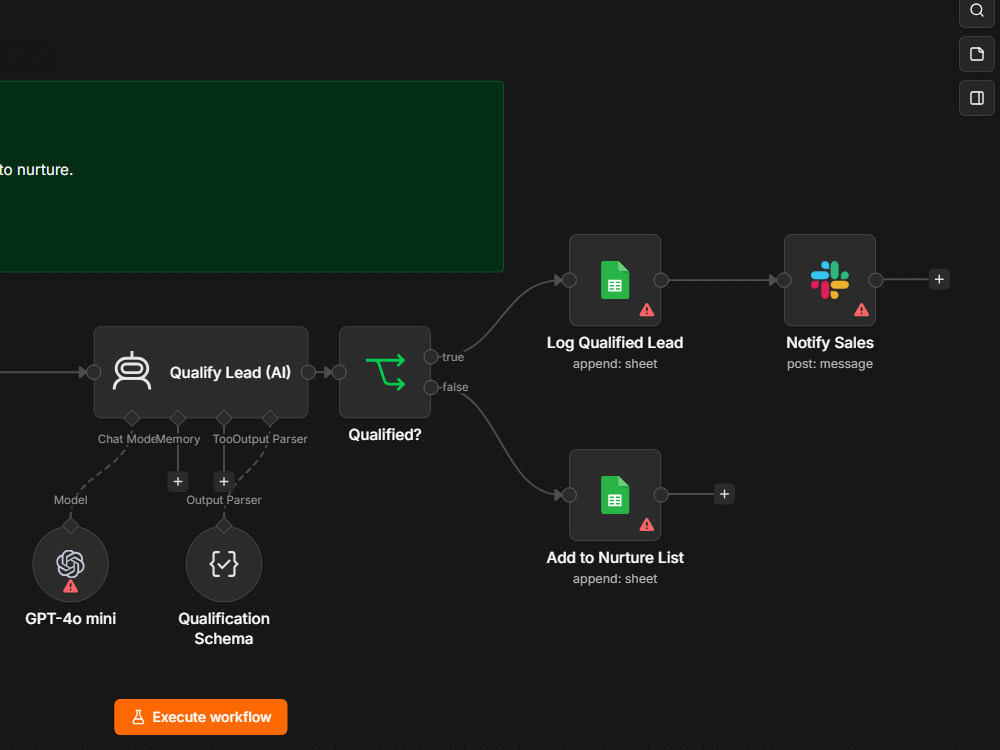
Task: Click the Chat Model diamond connector
Action: click(x=132, y=418)
